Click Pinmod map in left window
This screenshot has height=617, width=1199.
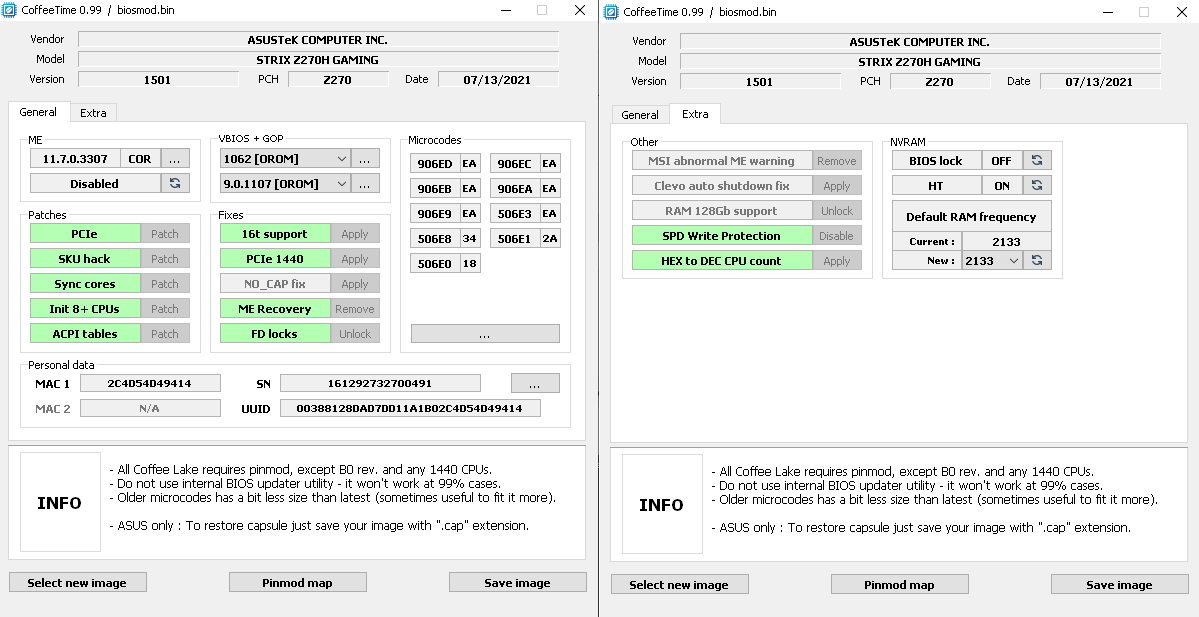tap(297, 583)
